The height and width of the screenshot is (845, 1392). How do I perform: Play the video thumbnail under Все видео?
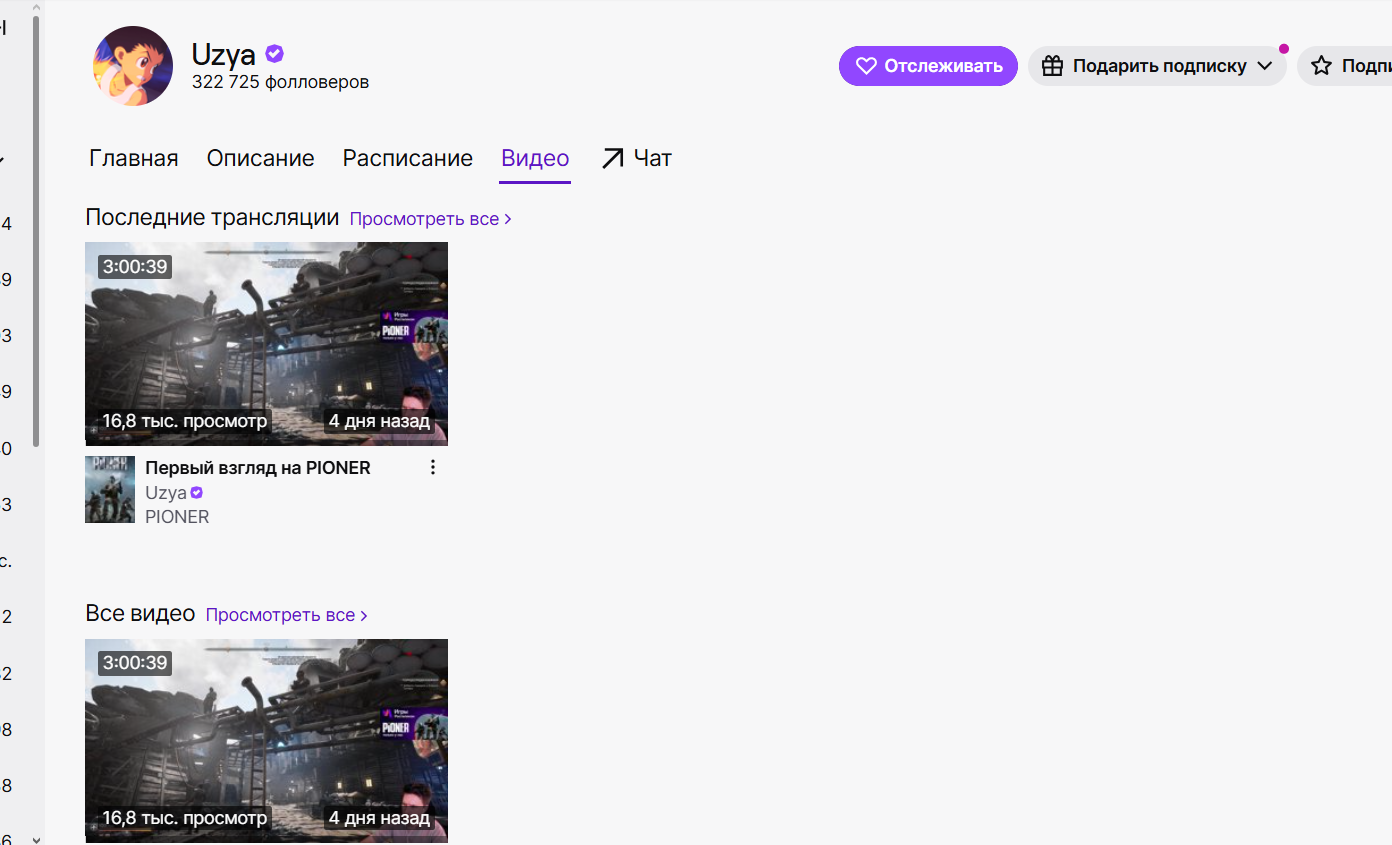point(266,741)
